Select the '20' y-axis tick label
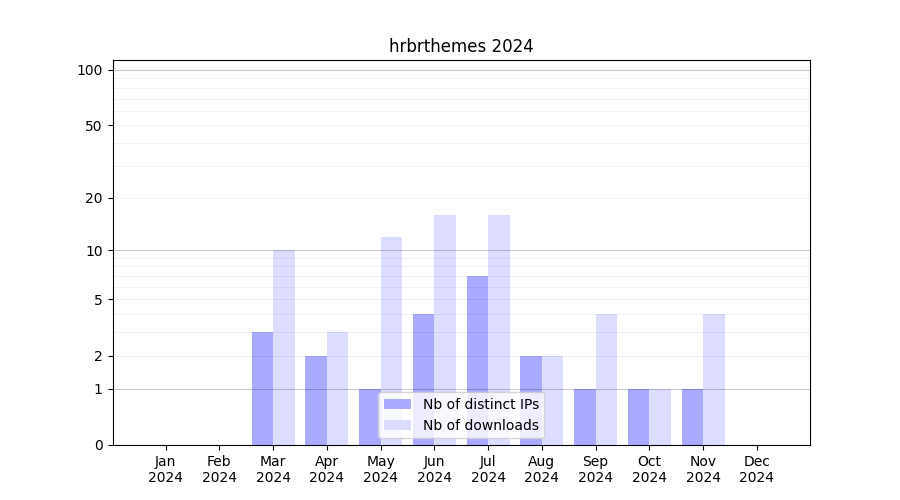900x500 pixels. [x=94, y=198]
